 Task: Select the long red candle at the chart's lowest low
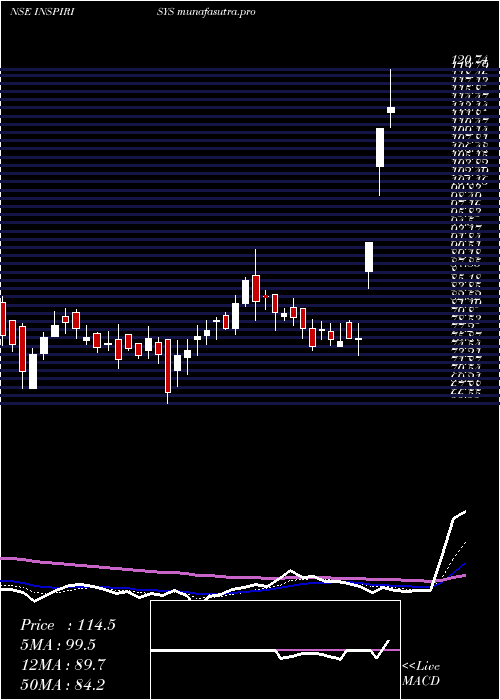[x=168, y=371]
